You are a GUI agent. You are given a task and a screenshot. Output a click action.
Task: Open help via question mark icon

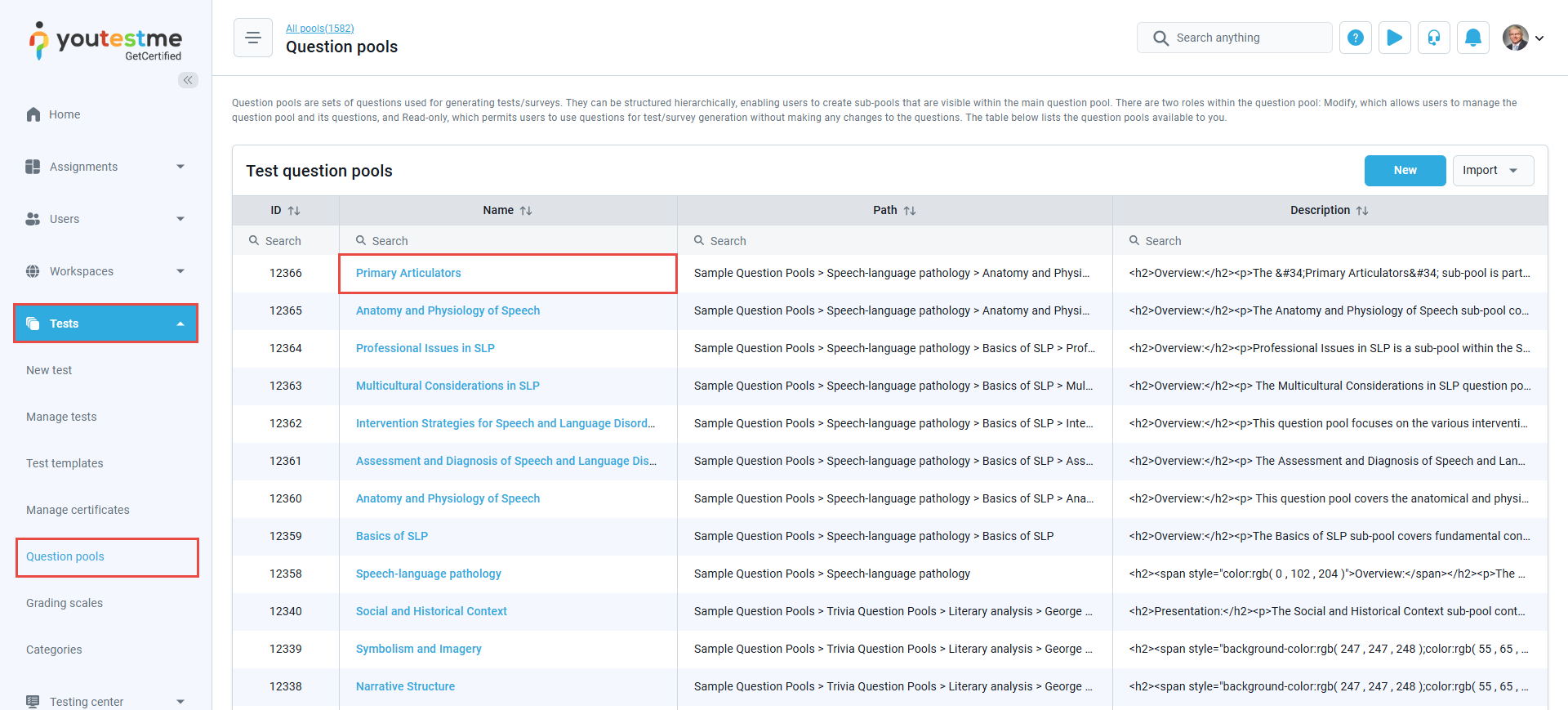pyautogui.click(x=1356, y=38)
